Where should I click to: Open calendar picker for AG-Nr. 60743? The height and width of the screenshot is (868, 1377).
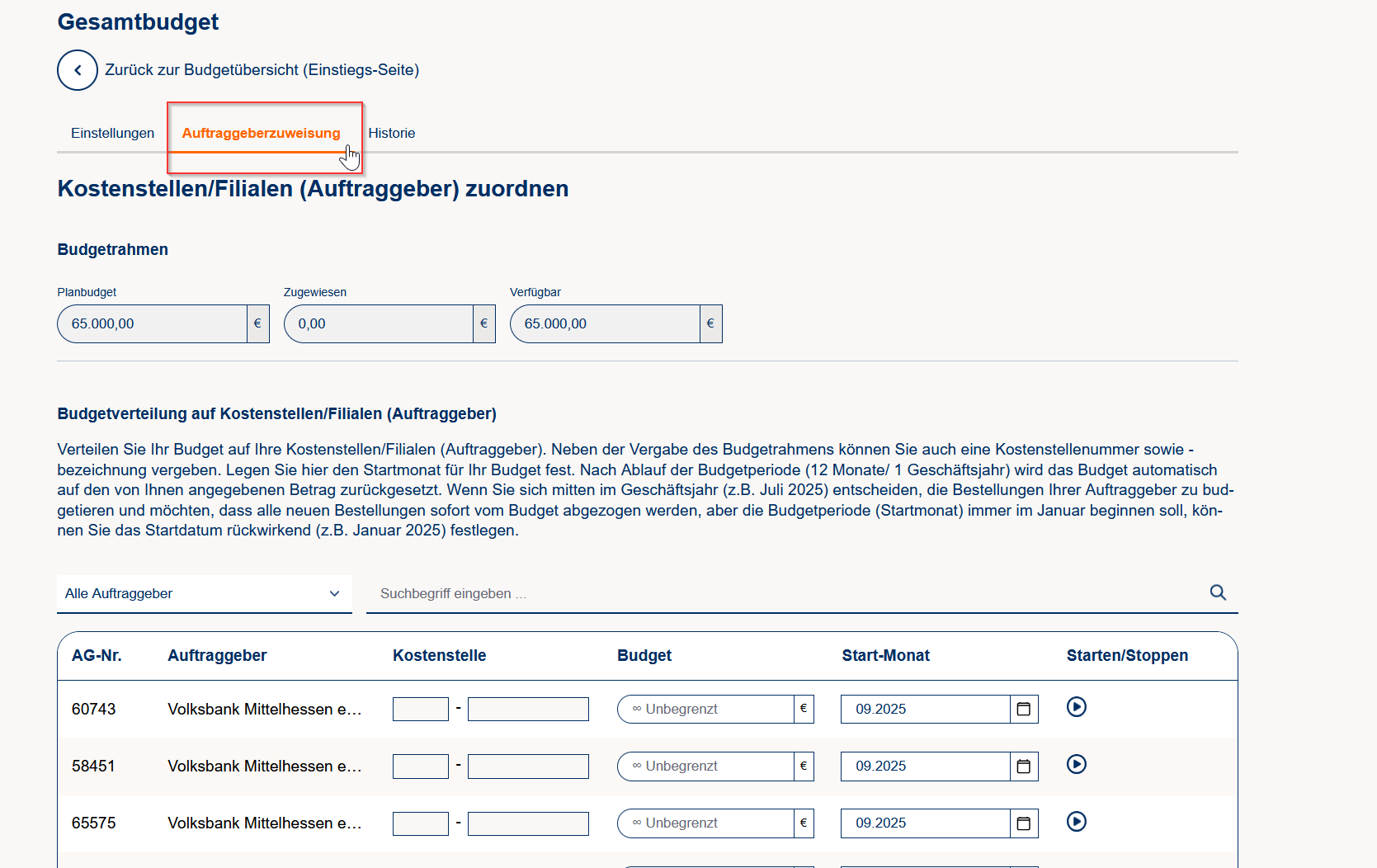pyautogui.click(x=1024, y=709)
